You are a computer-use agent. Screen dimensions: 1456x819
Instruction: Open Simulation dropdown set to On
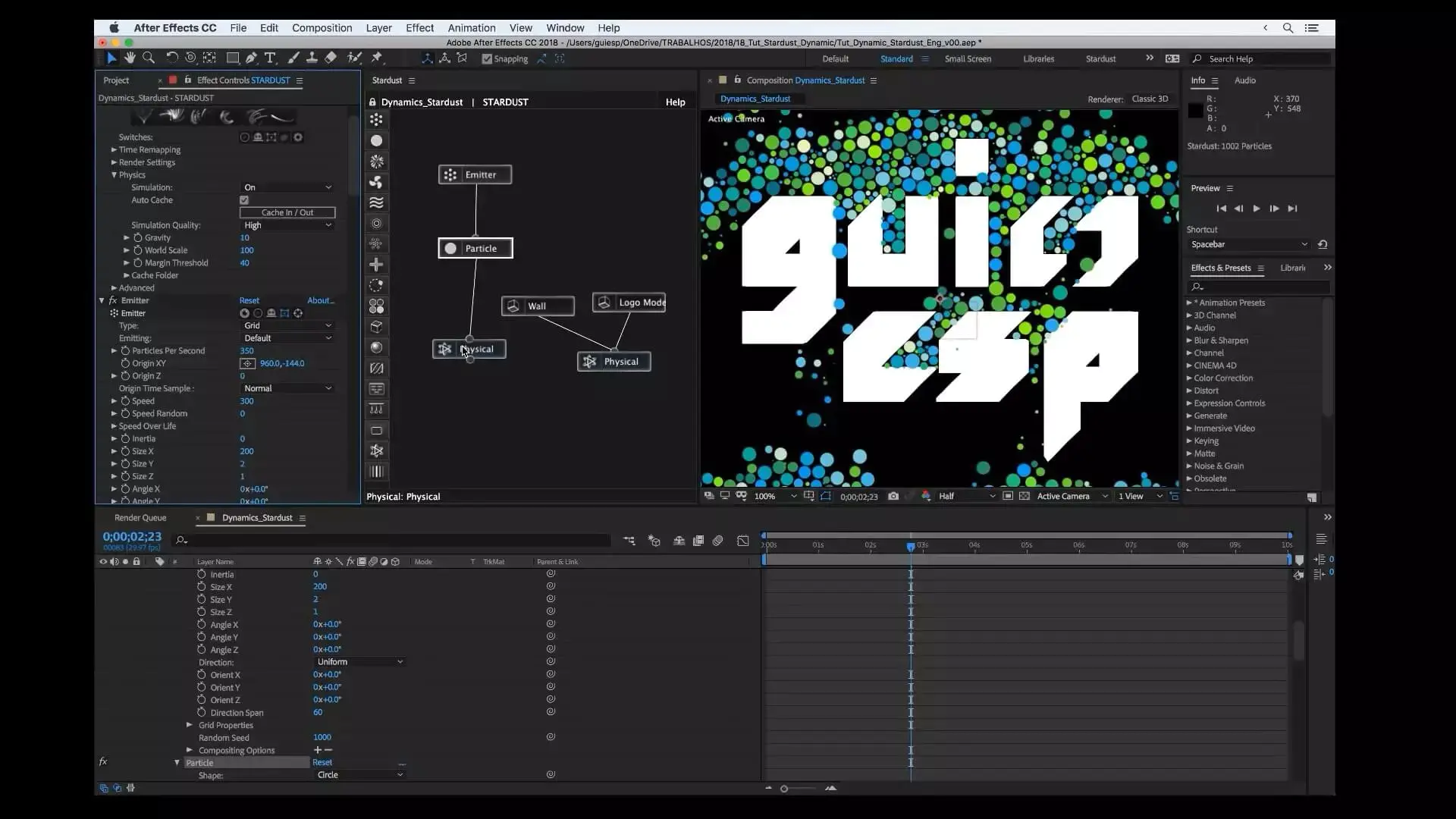287,187
